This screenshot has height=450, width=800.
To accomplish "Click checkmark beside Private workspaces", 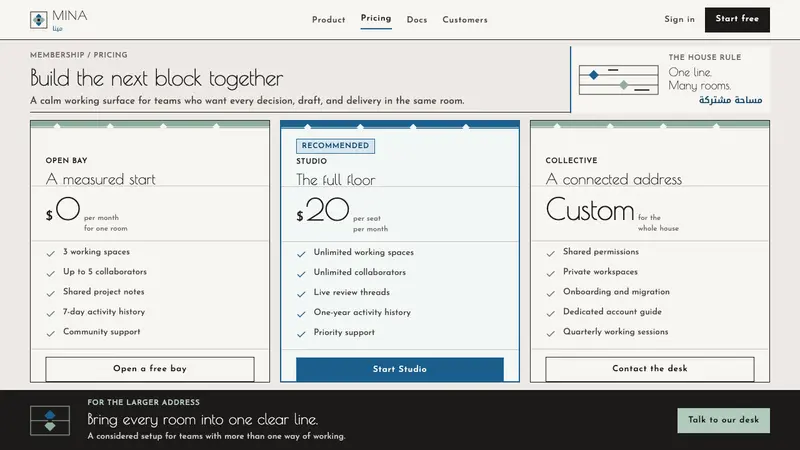I will click(551, 273).
